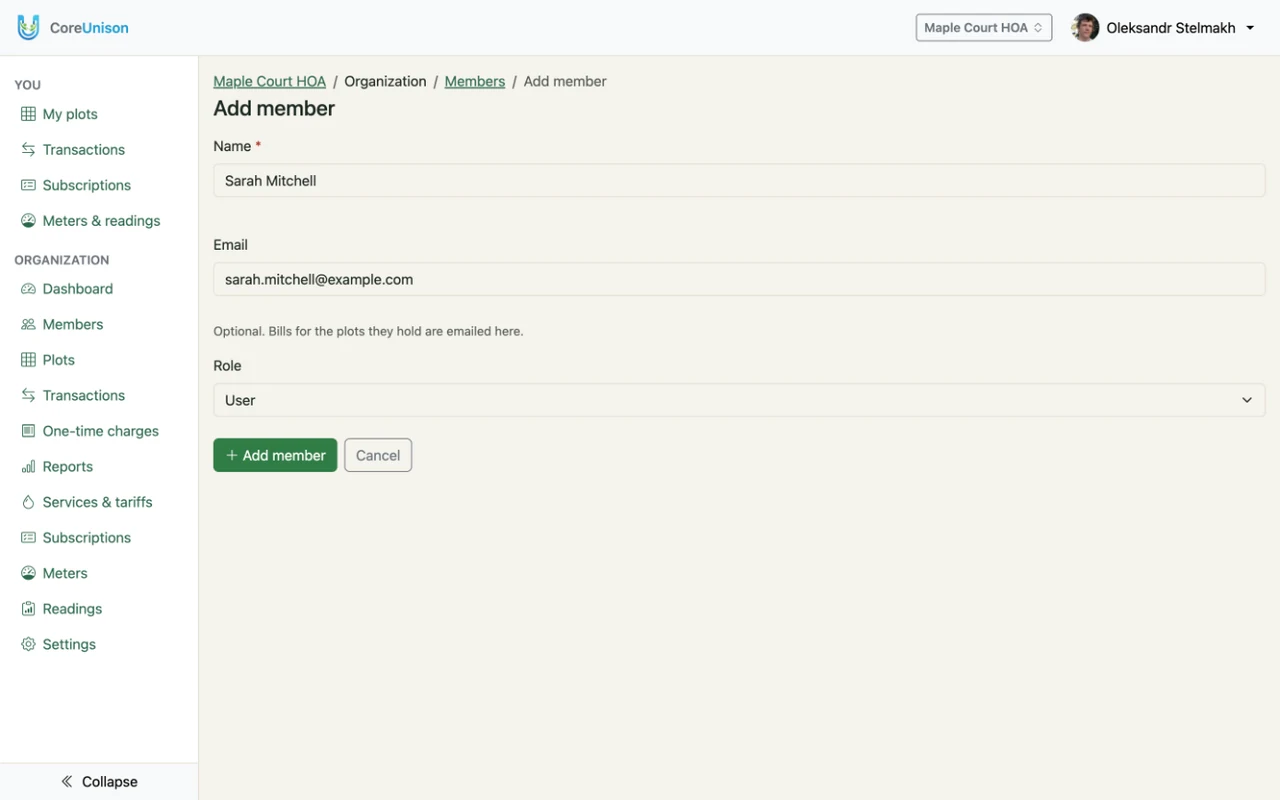Open My plots from the sidebar
The height and width of the screenshot is (800, 1280).
[59, 114]
